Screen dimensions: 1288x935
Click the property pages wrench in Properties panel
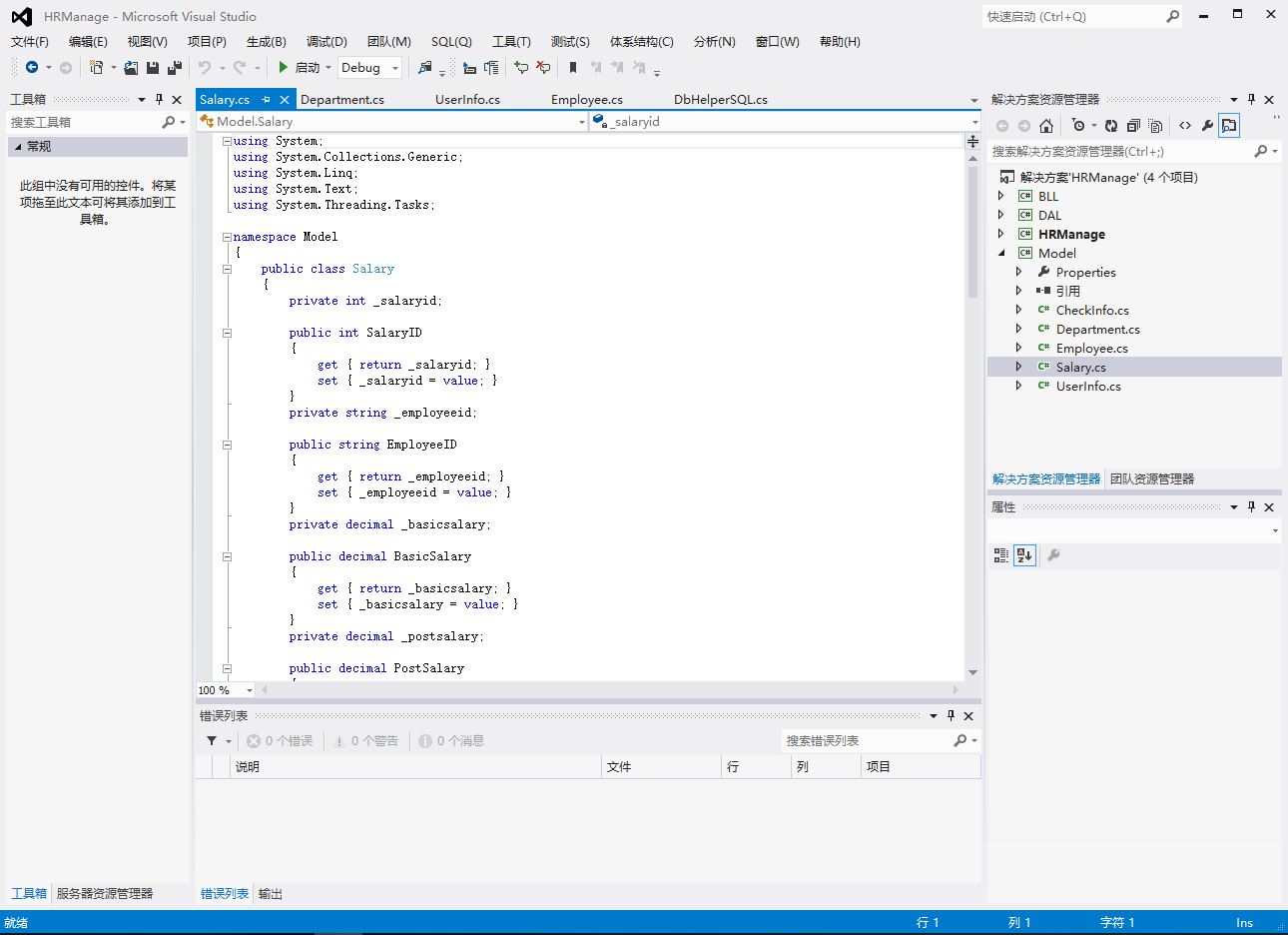point(1053,555)
